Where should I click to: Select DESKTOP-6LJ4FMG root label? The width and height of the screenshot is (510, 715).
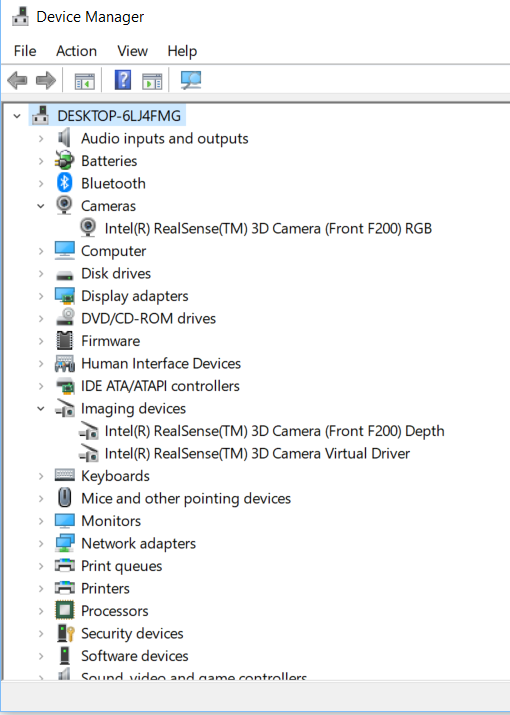[119, 116]
